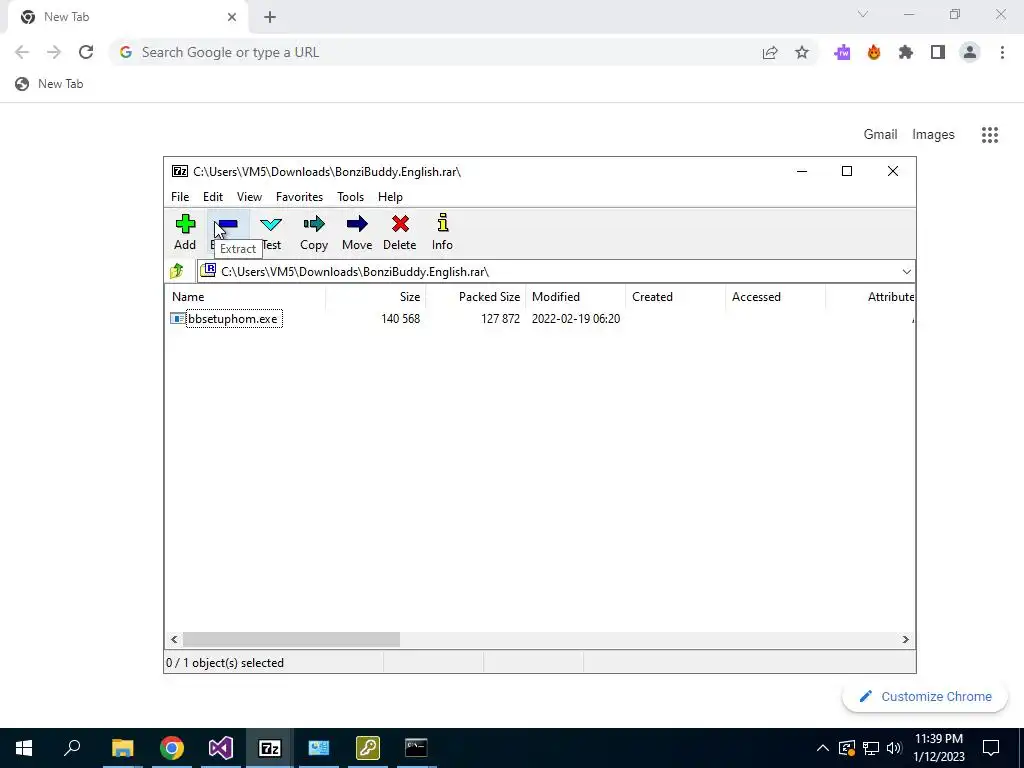
Task: Click the purple extension icon in Chrome
Action: pos(842,52)
